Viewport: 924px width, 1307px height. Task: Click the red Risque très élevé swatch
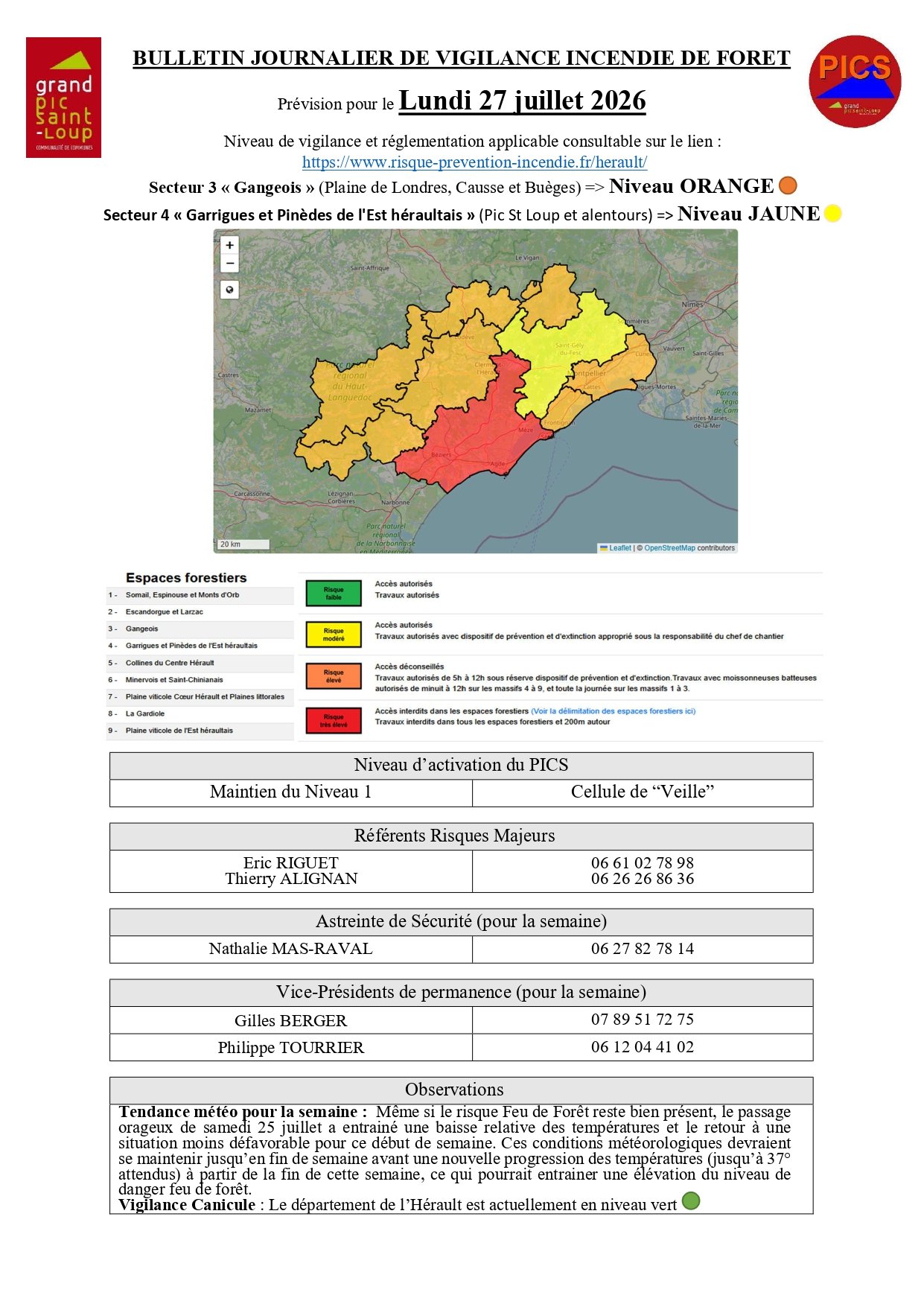pyautogui.click(x=334, y=721)
